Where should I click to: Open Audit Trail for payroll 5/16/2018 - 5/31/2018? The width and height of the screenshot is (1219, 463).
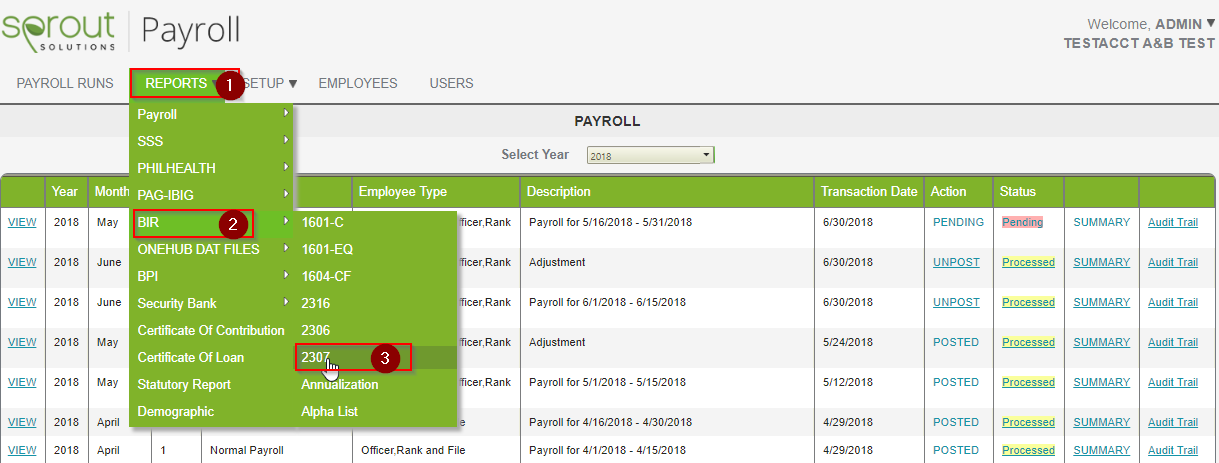[x=1173, y=222]
